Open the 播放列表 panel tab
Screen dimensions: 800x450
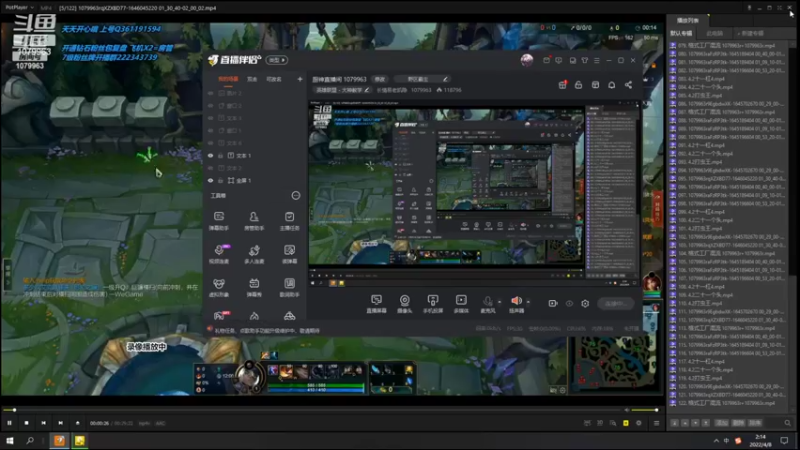[x=687, y=20]
